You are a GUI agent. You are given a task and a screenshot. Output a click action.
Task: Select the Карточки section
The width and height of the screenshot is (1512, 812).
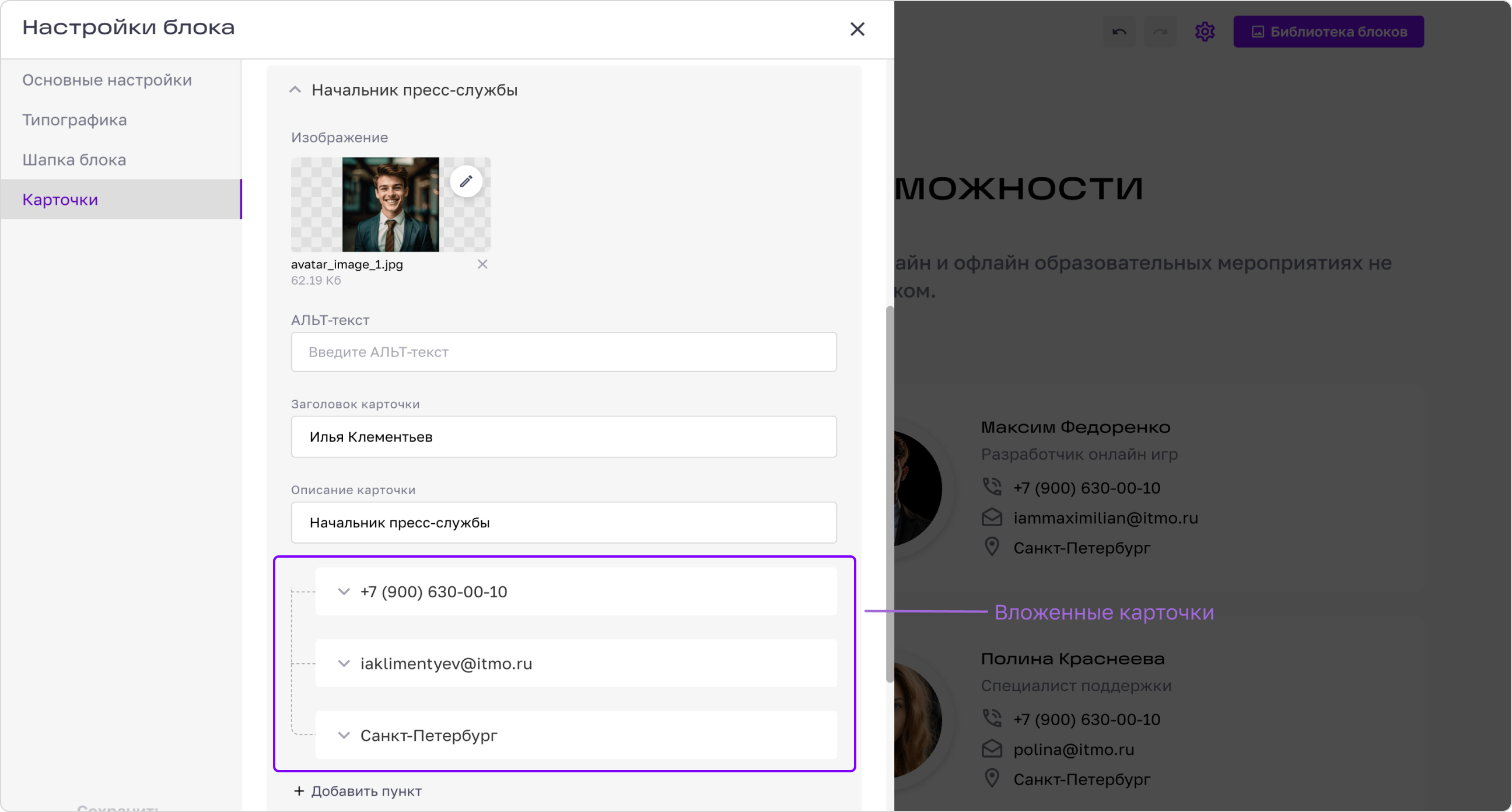(121, 199)
